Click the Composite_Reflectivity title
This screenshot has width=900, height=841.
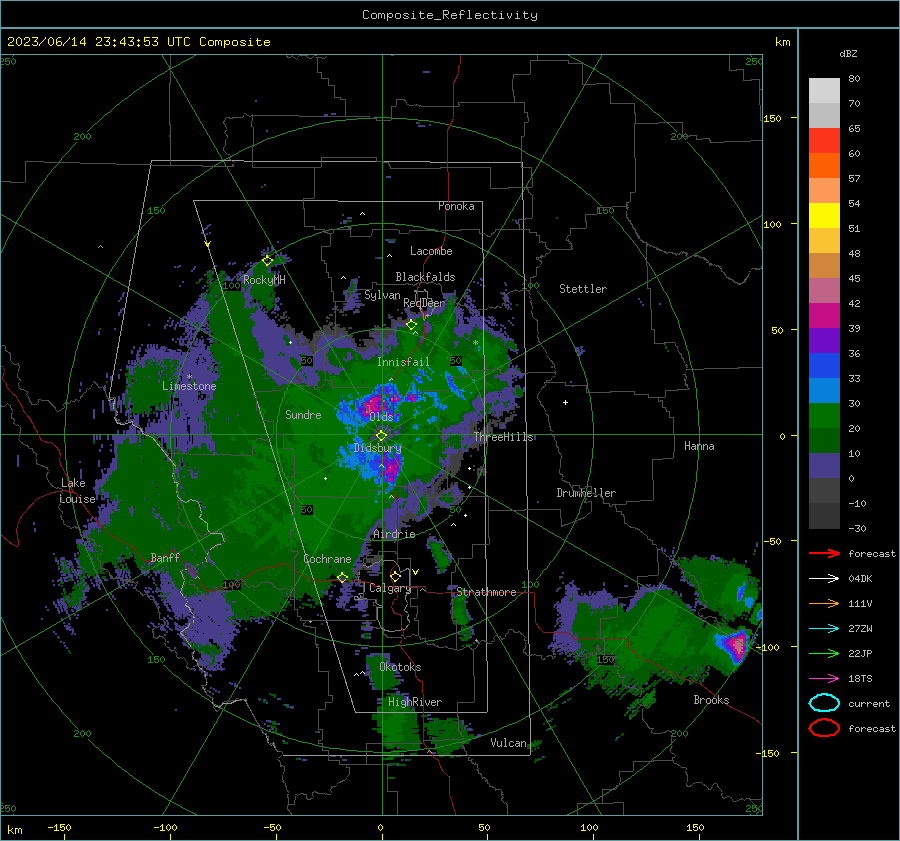(x=450, y=15)
